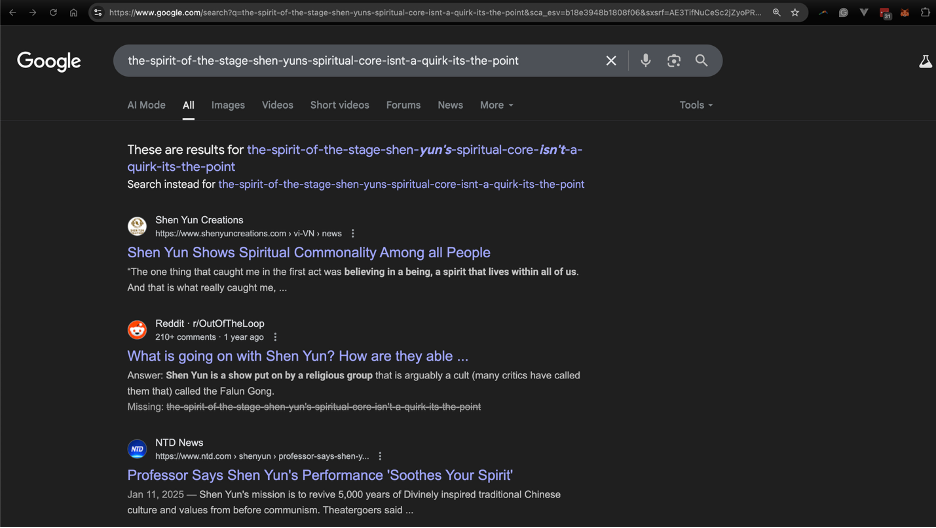Click the struck-through Missing query text
Viewport: 936px width, 528px height.
click(x=324, y=407)
